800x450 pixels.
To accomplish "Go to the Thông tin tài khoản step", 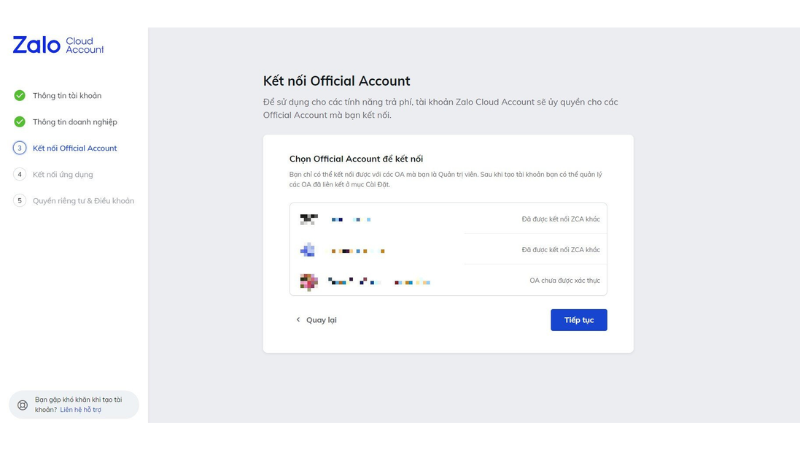I will coord(67,96).
